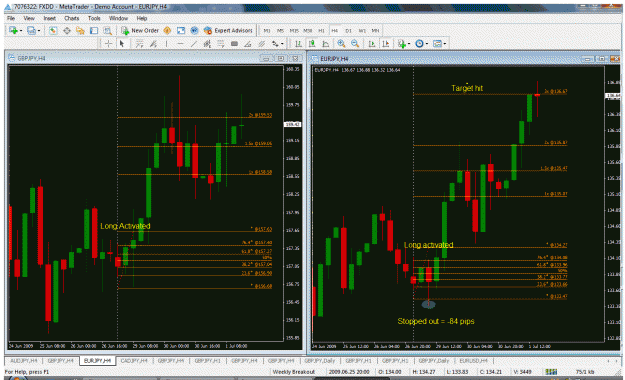Screen dimensions: 625x380
Task: Expand the Arrows objects dropdown
Action: [282, 43]
